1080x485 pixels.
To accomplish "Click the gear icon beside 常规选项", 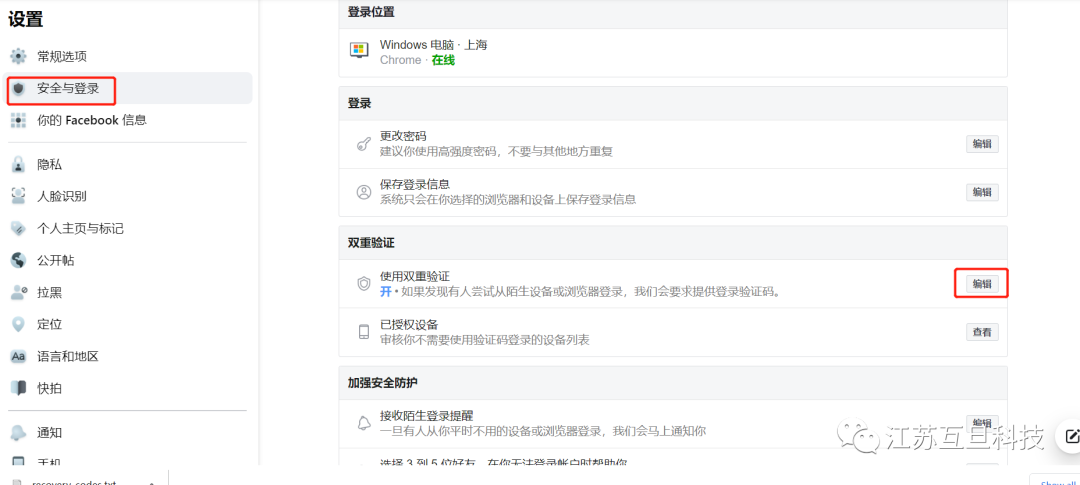I will coord(18,56).
